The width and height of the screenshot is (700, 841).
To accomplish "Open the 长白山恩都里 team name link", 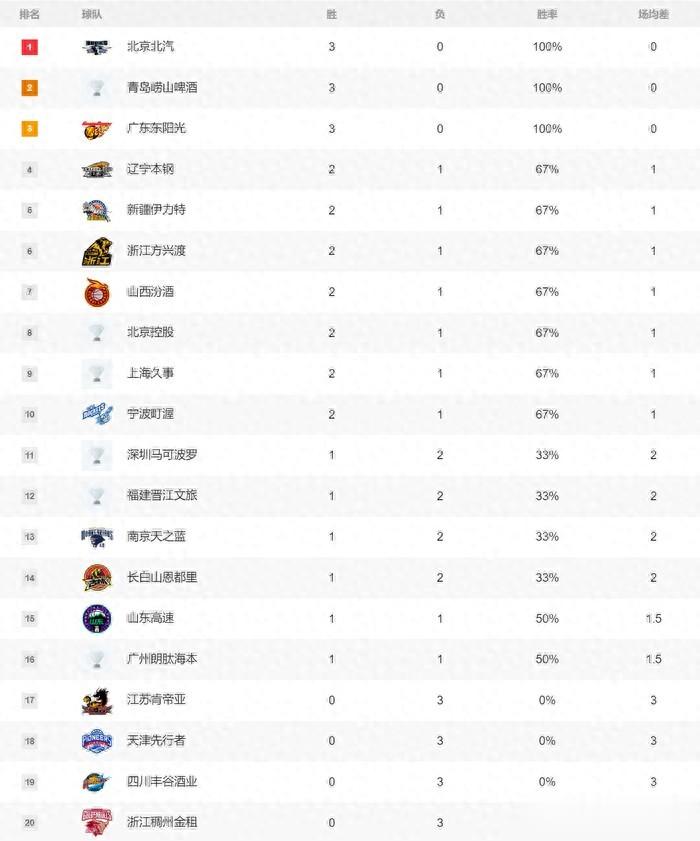I will [162, 577].
